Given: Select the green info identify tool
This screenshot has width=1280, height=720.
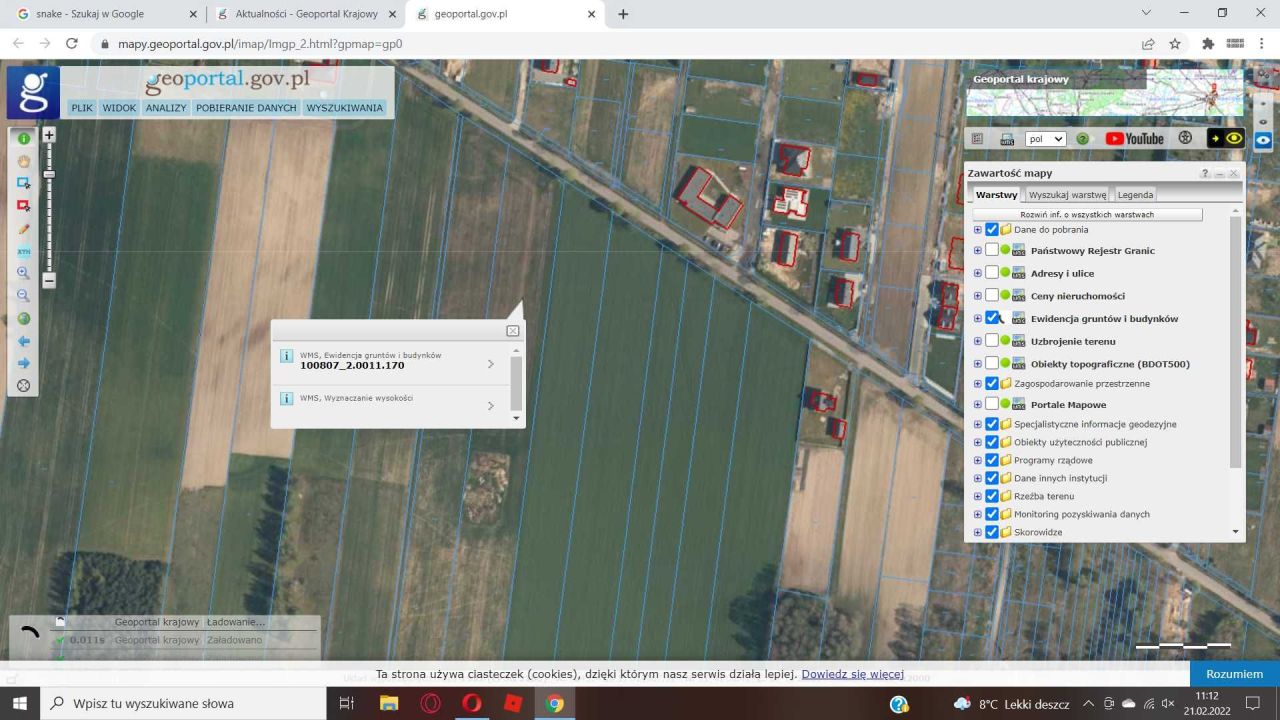Looking at the screenshot, I should click(23, 139).
